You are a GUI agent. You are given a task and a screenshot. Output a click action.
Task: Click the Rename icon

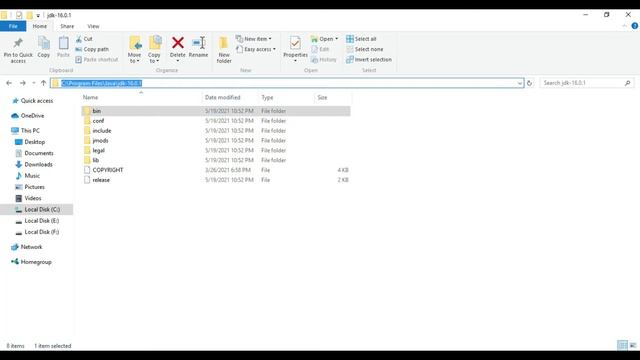[198, 42]
